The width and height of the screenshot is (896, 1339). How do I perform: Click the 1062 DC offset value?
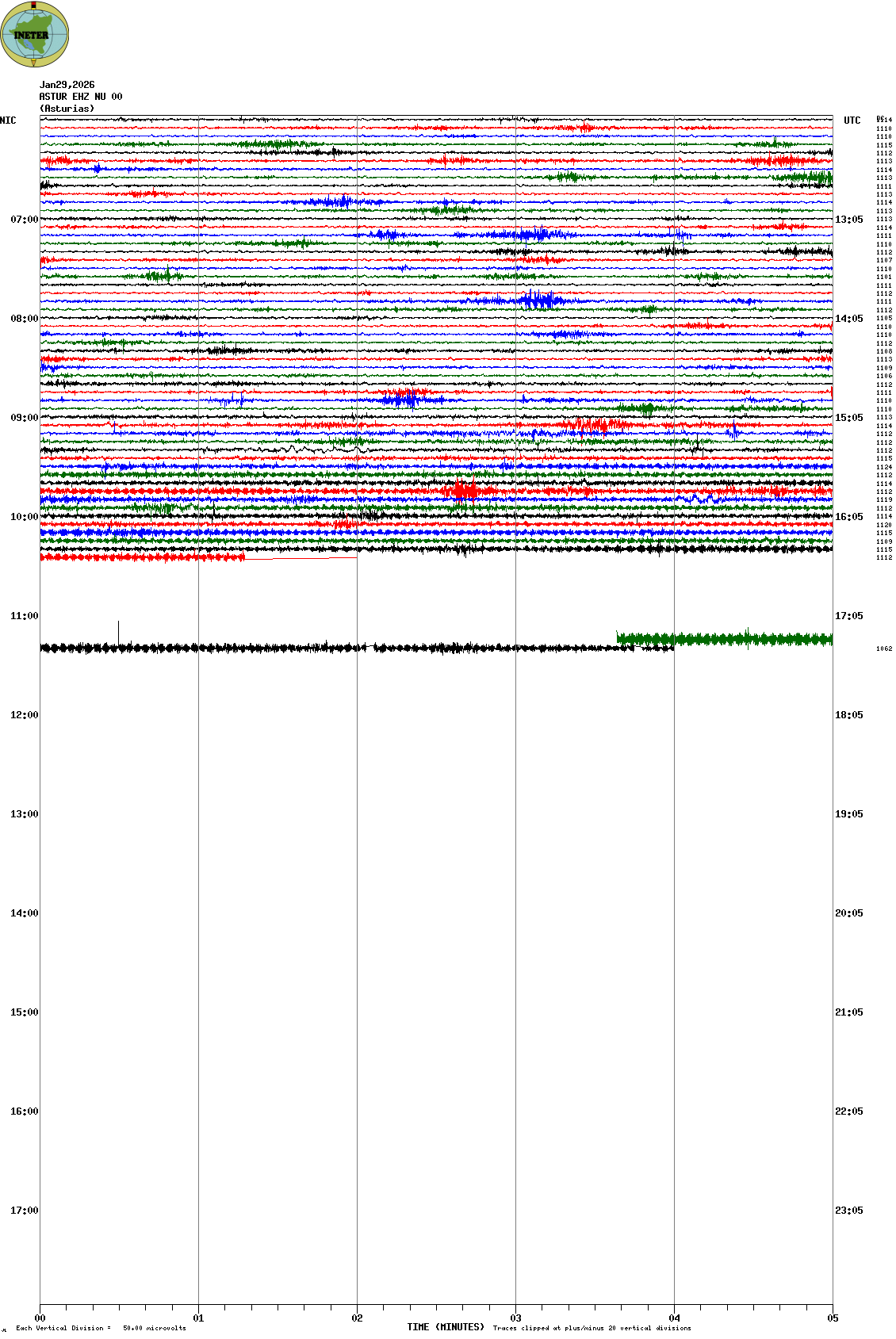point(883,648)
